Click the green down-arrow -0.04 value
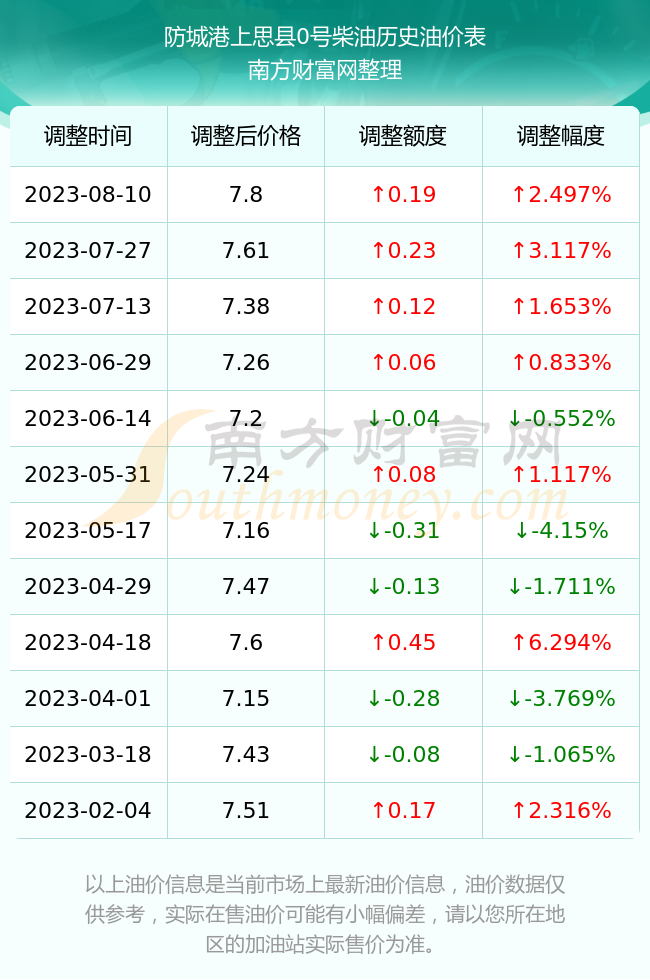This screenshot has width=650, height=980. tap(403, 418)
